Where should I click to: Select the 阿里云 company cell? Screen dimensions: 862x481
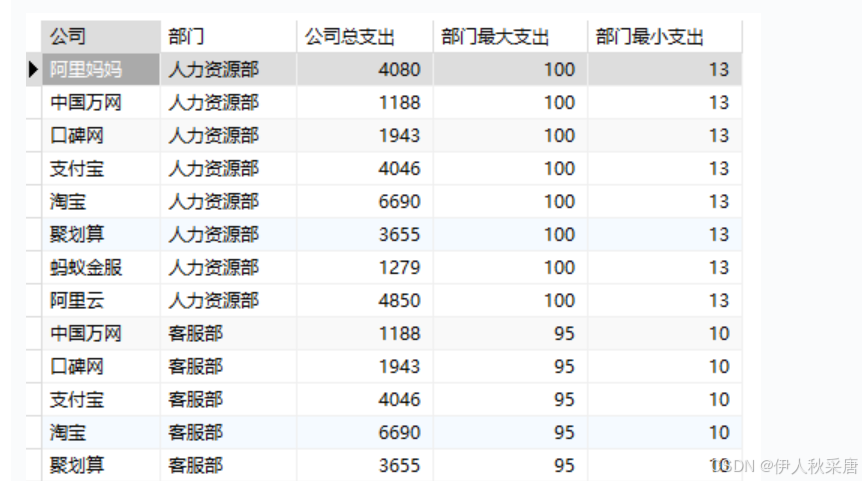(101, 301)
